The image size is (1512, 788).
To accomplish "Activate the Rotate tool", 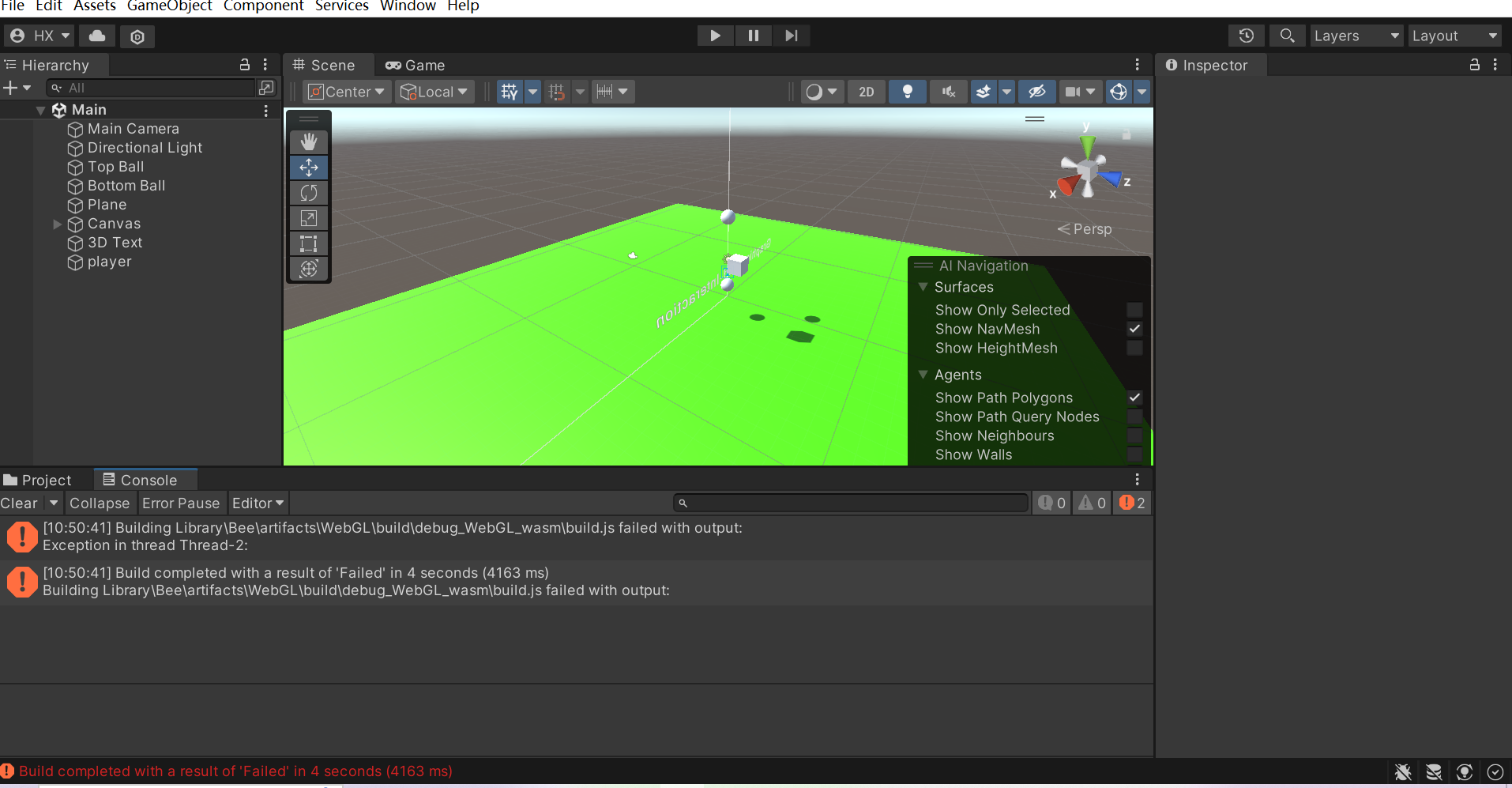I will pos(307,193).
